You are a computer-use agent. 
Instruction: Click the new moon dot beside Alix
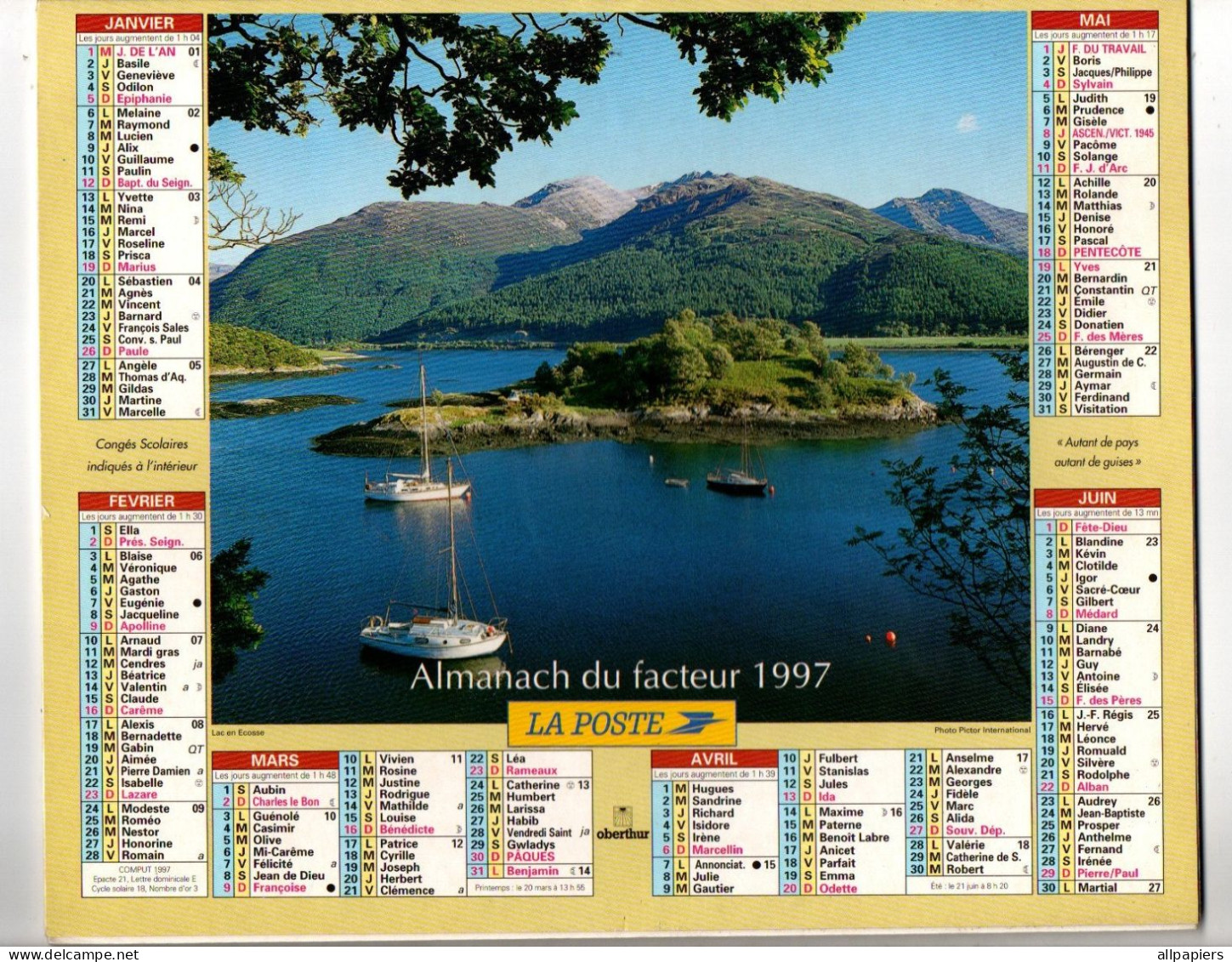click(195, 148)
